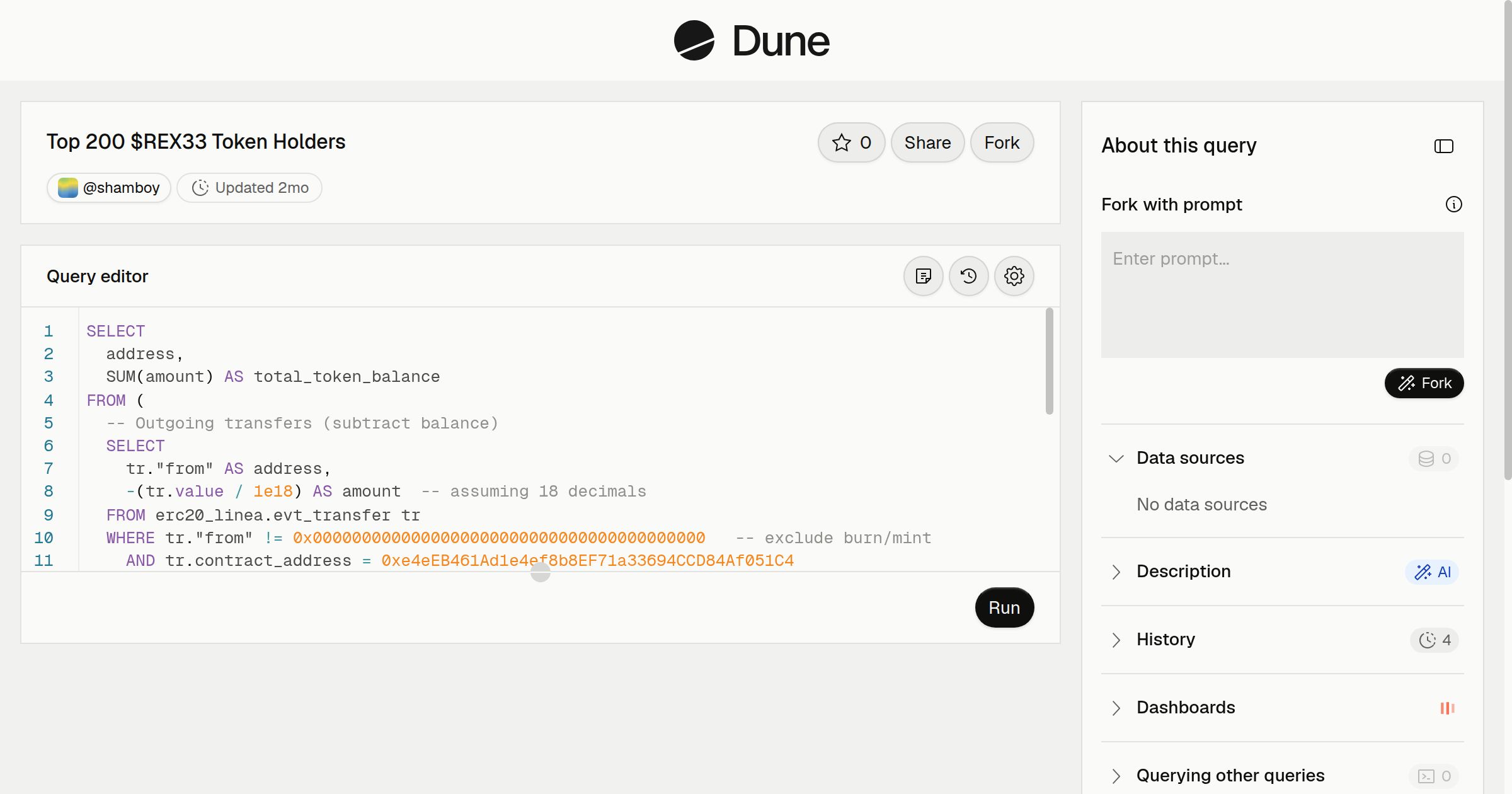Click the contract address on line 11

pos(587,561)
